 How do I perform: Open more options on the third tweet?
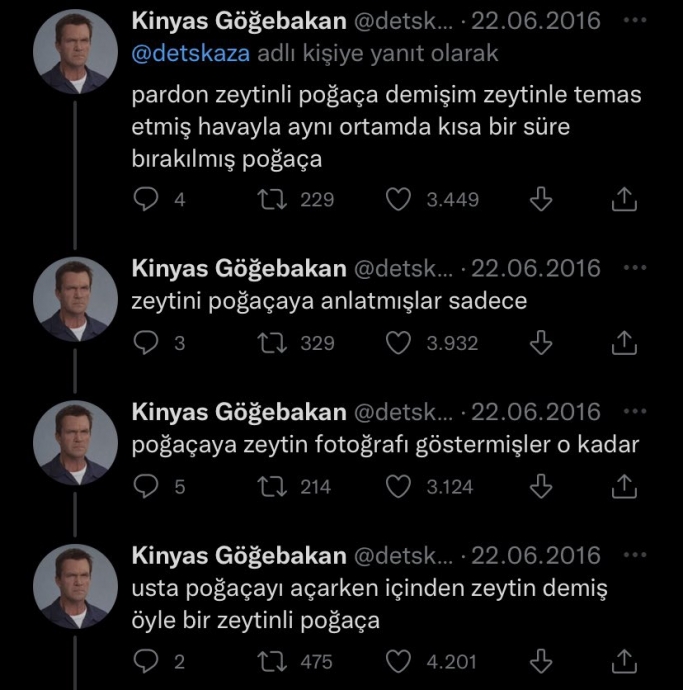634,412
